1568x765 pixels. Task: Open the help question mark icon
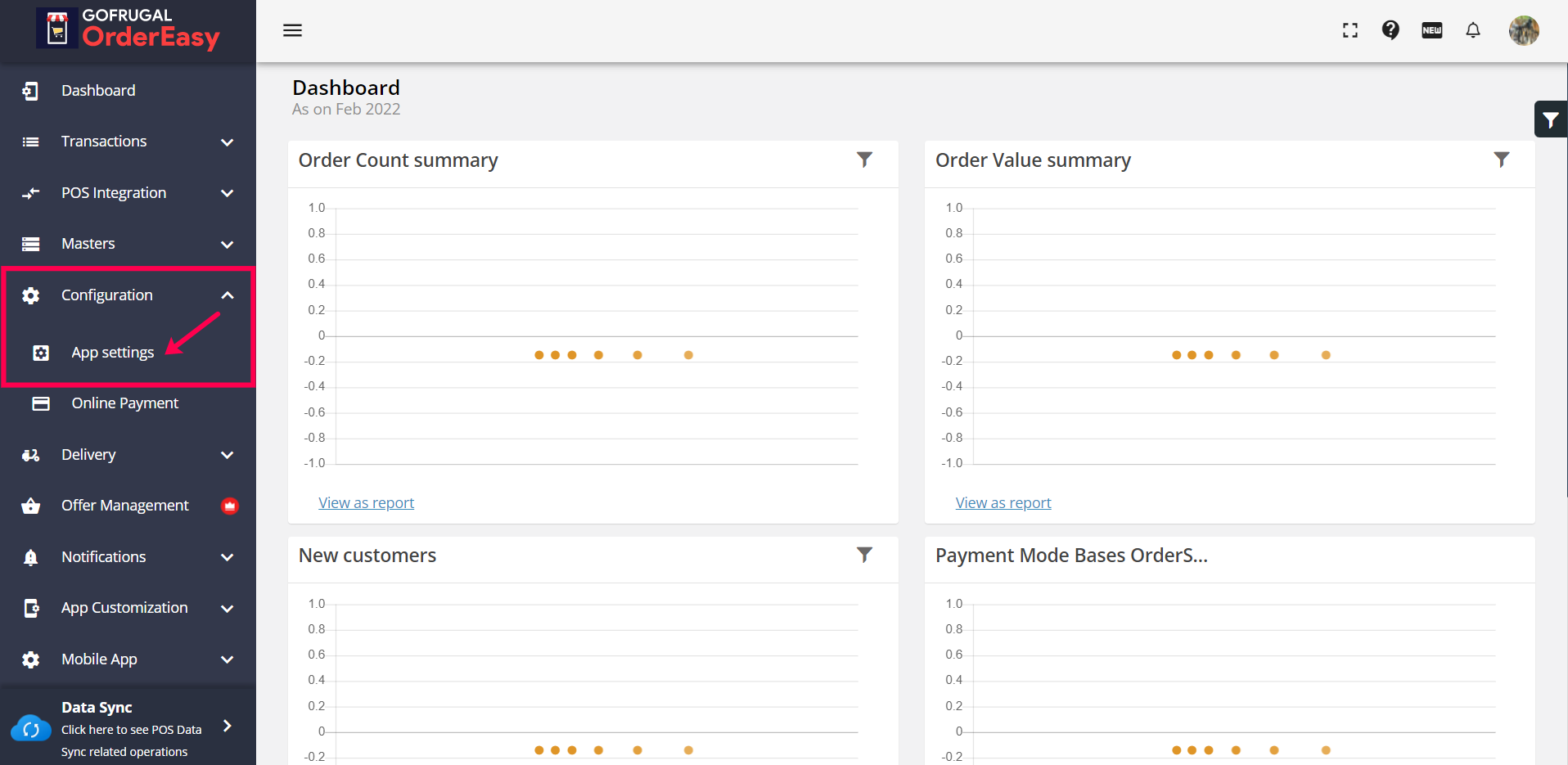pyautogui.click(x=1390, y=30)
